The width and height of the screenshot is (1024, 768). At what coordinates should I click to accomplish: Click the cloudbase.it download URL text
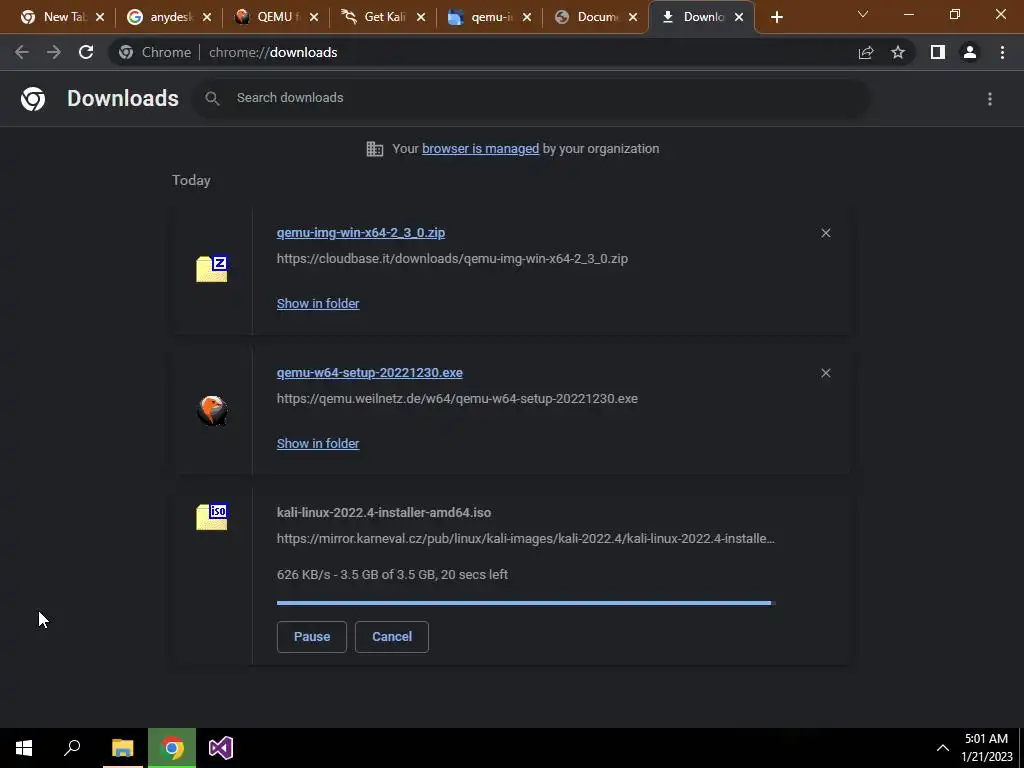click(452, 259)
